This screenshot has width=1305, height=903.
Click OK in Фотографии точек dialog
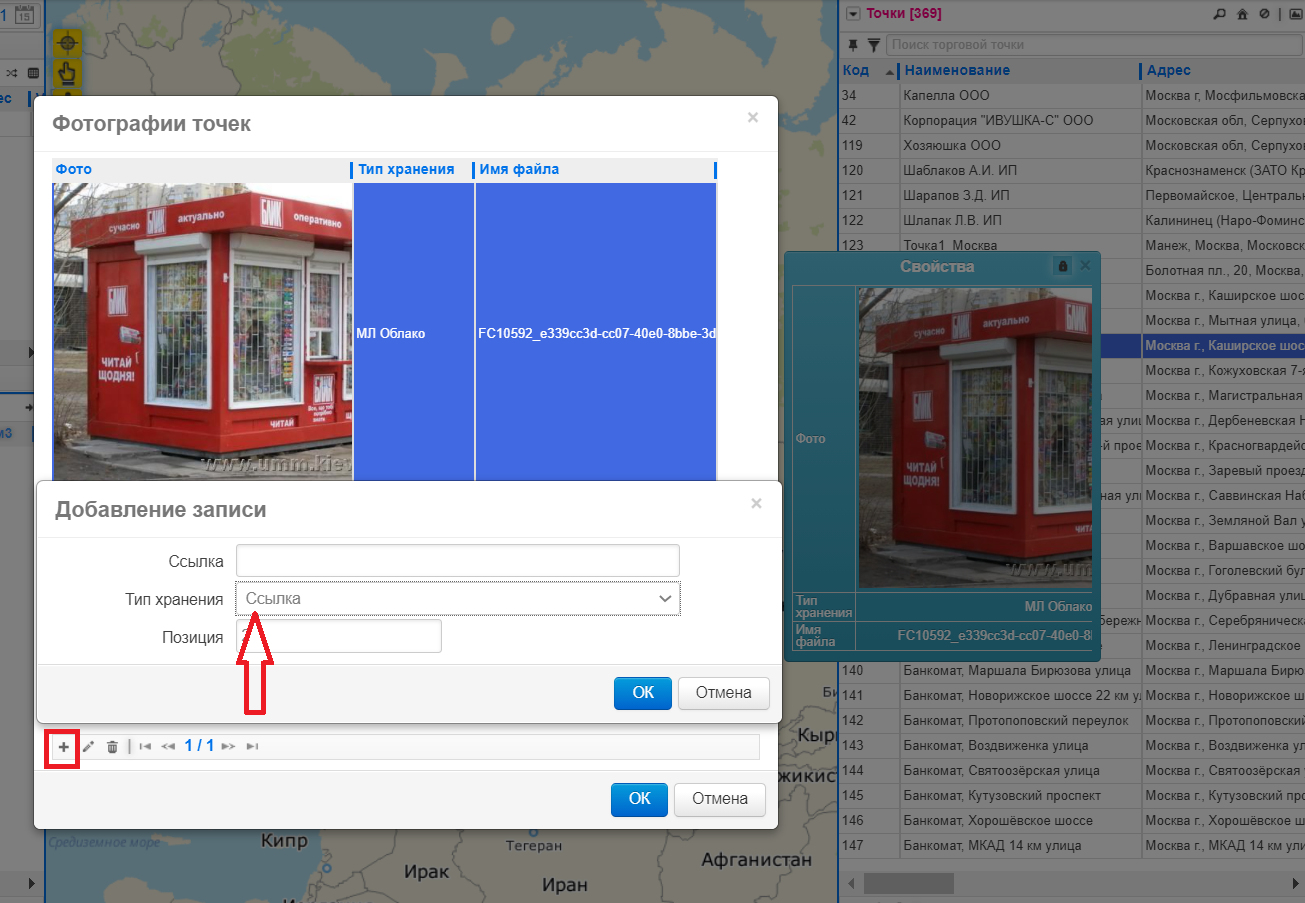639,798
